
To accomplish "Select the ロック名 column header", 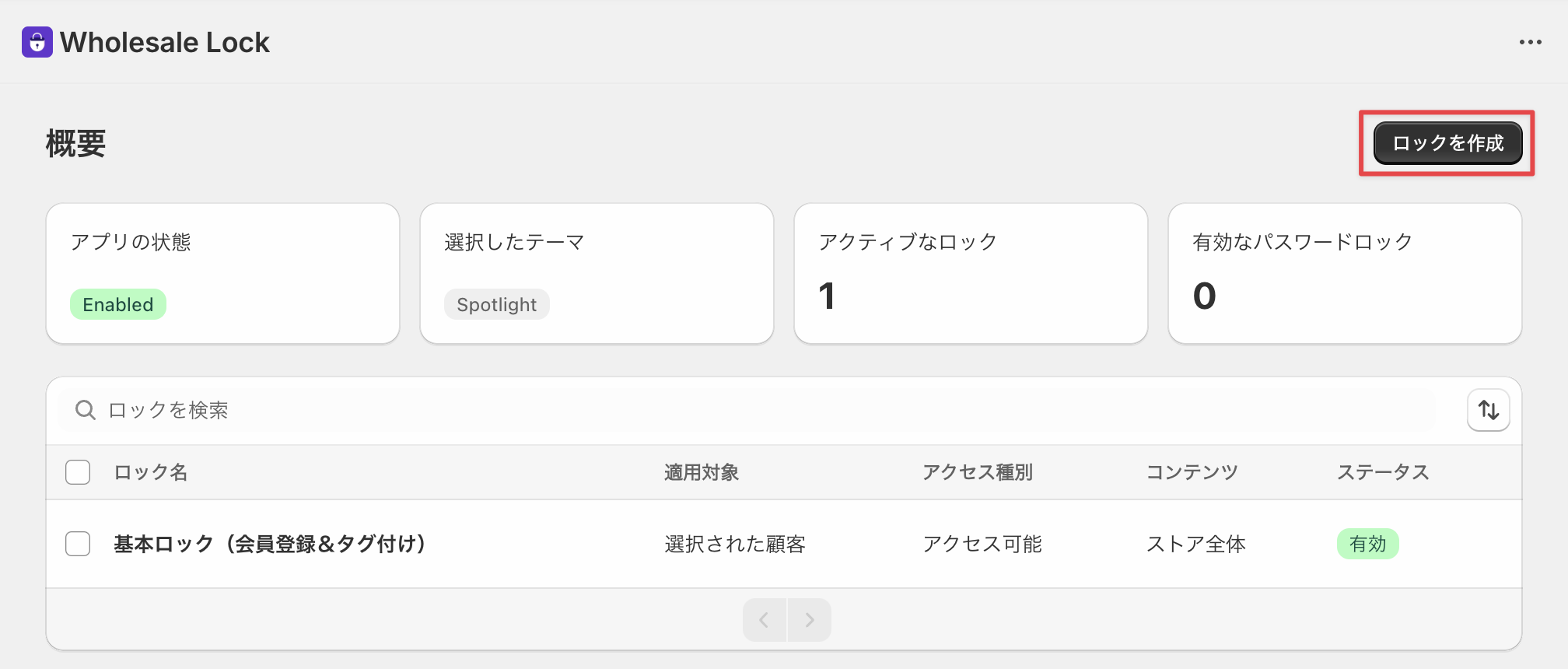I will [149, 472].
